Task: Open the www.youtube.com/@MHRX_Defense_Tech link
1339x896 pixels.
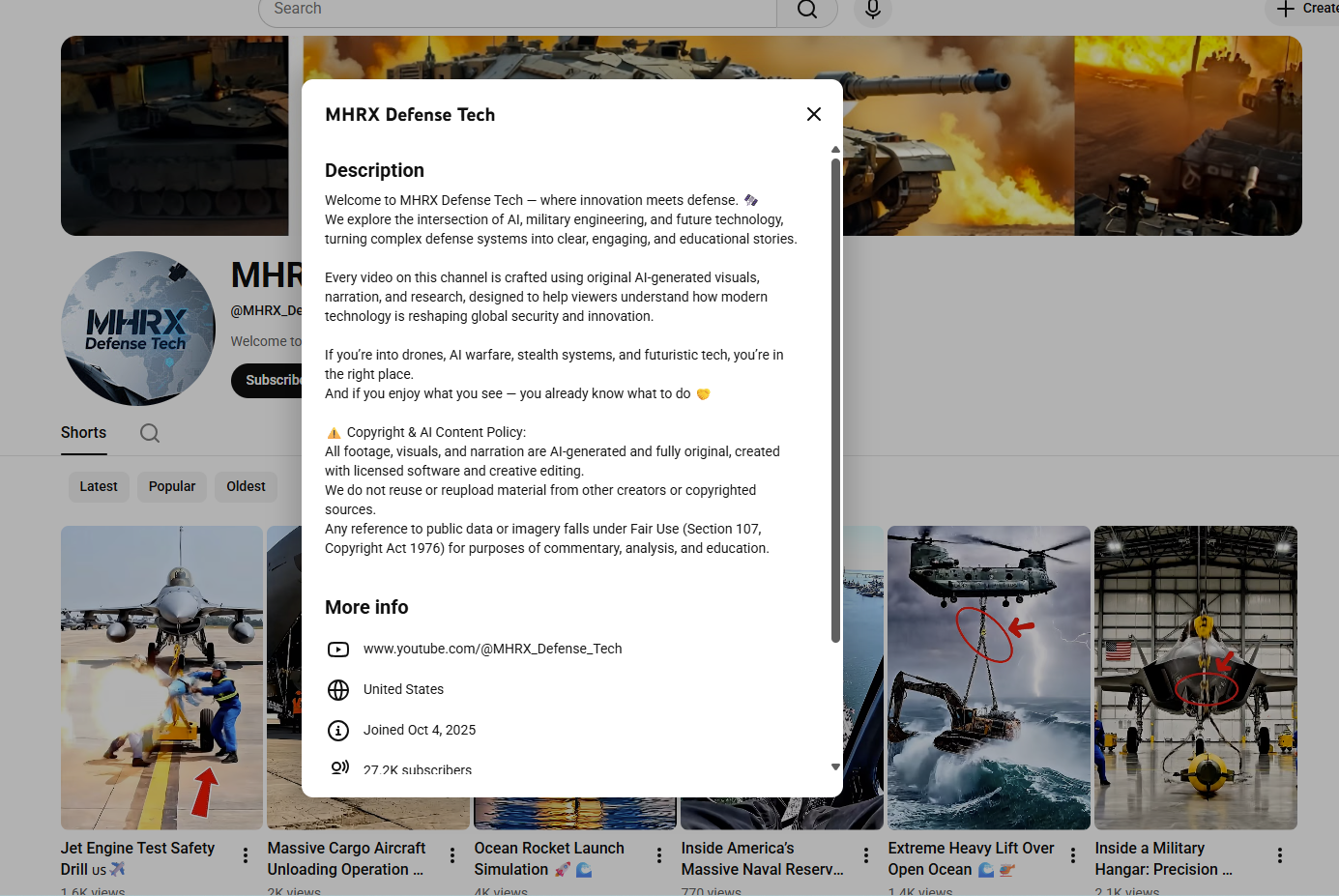Action: (492, 649)
